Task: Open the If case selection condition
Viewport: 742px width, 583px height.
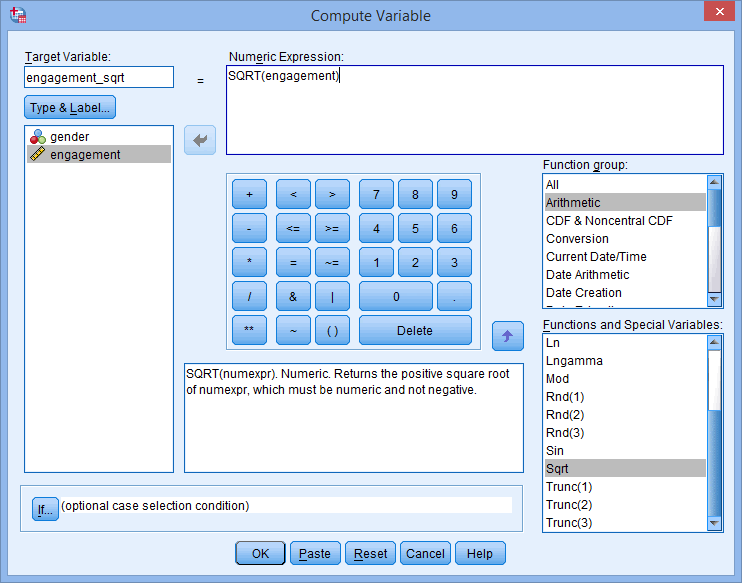Action: pos(44,509)
